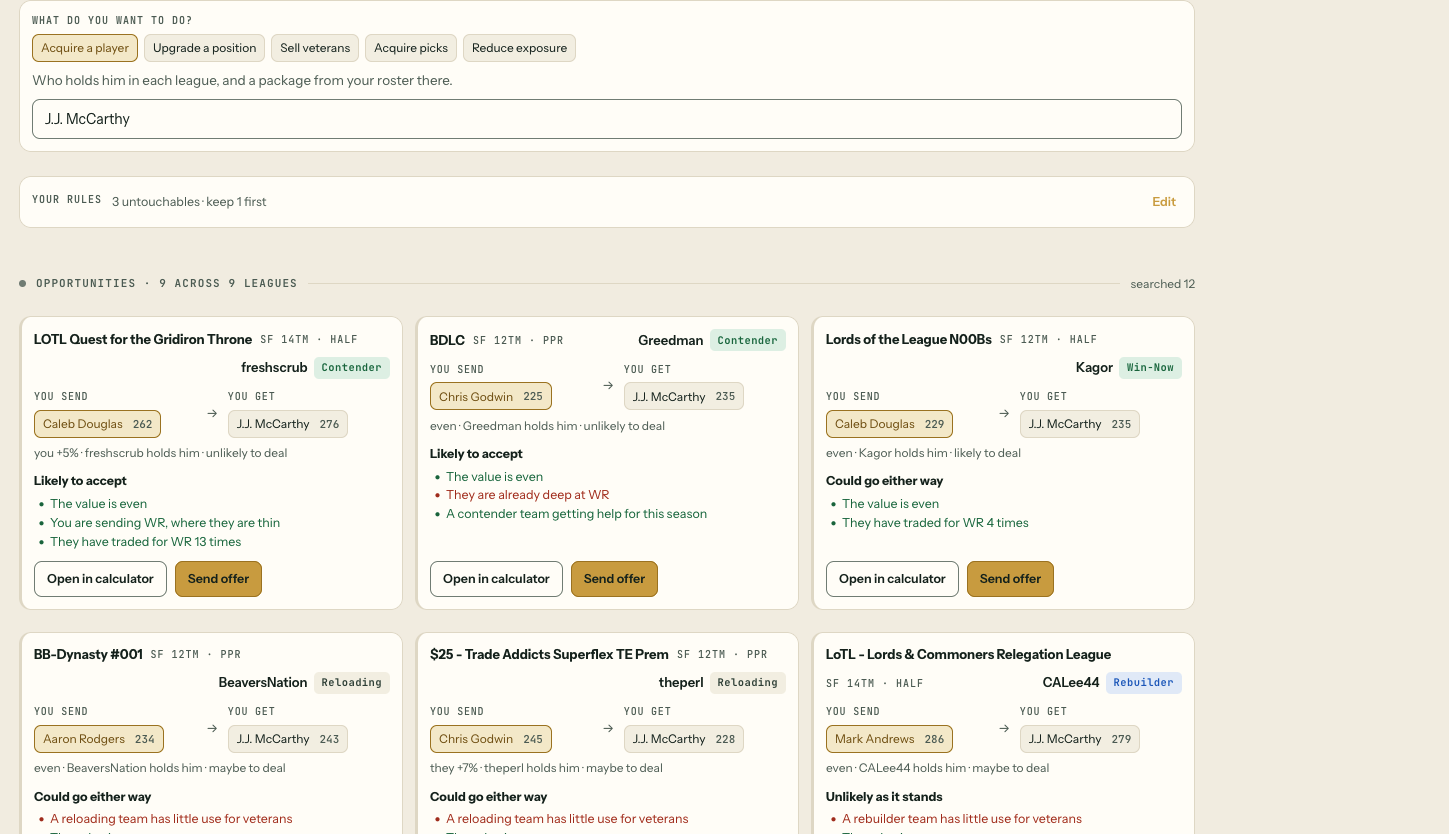Image resolution: width=1449 pixels, height=834 pixels.
Task: Open LOTL Quest trade in calculator
Action: [100, 579]
